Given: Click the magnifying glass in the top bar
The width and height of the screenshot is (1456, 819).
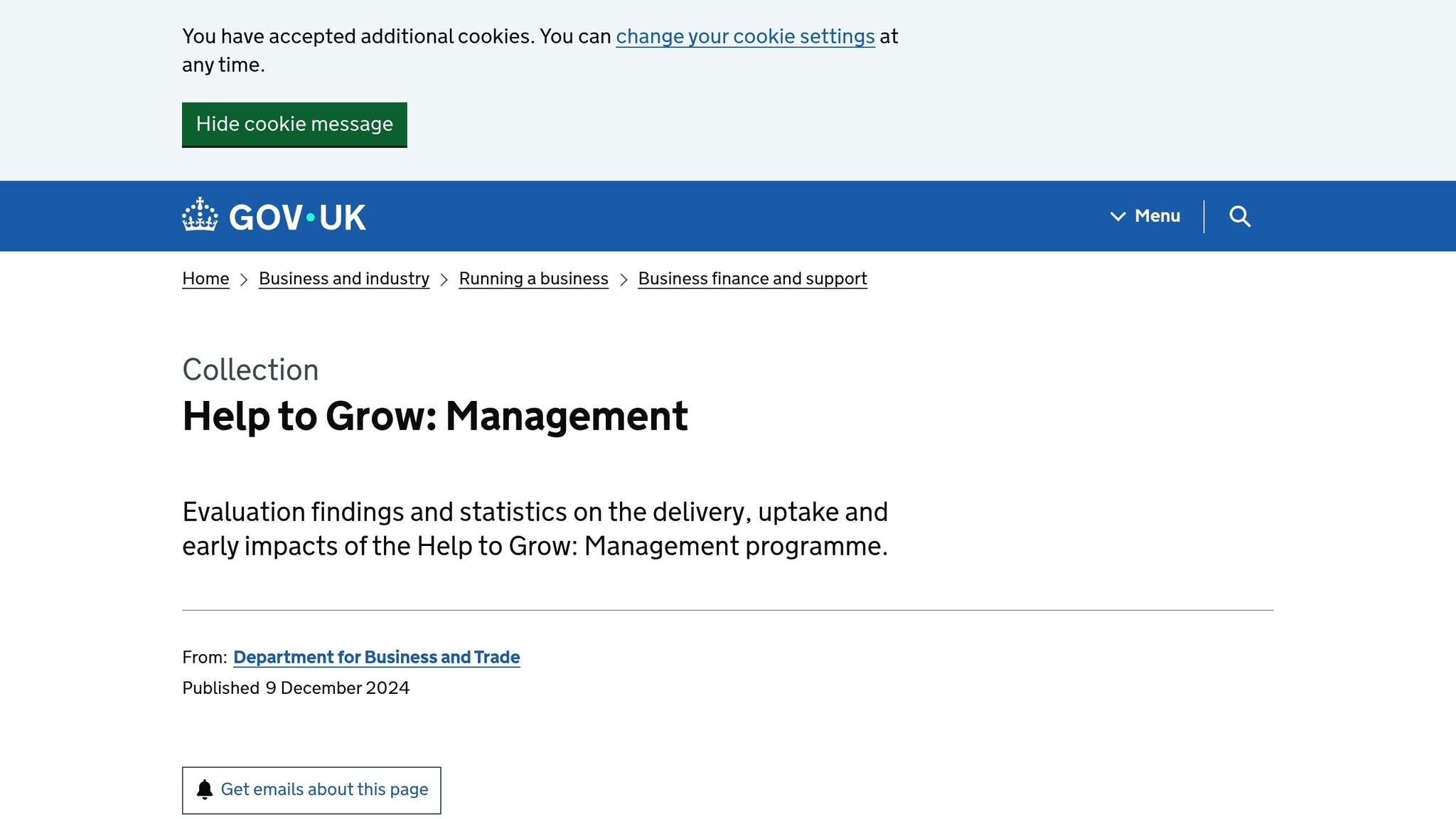Looking at the screenshot, I should pos(1239,216).
